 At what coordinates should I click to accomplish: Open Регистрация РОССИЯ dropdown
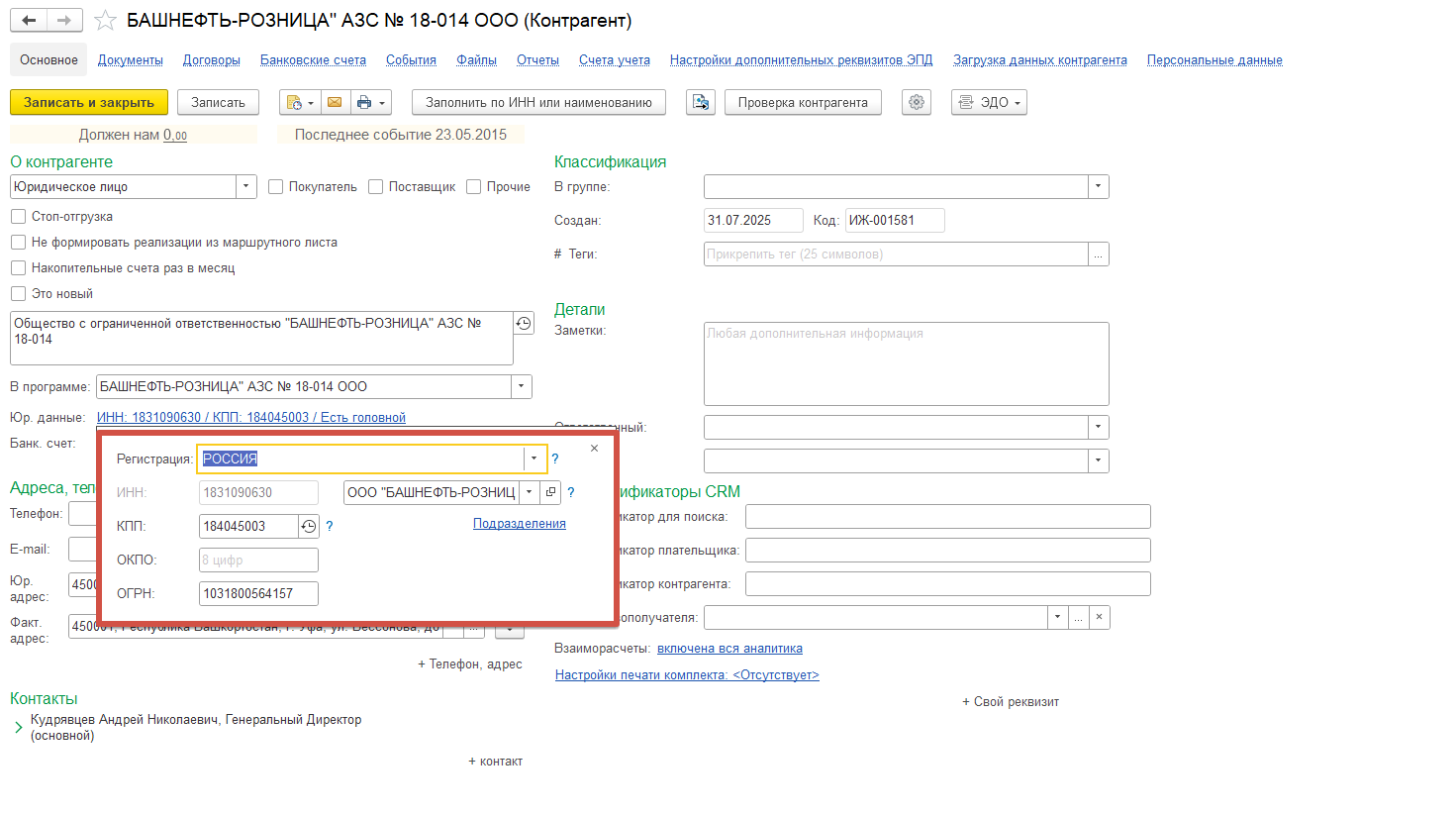point(534,459)
